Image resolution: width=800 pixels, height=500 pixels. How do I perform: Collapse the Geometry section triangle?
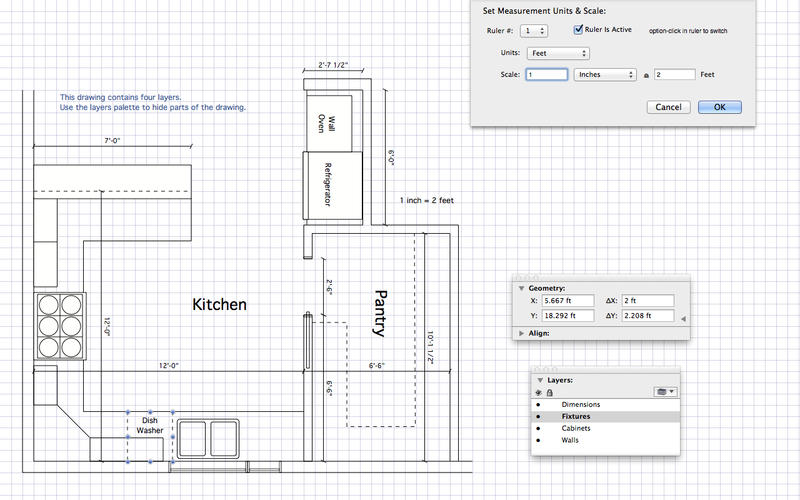click(x=521, y=287)
